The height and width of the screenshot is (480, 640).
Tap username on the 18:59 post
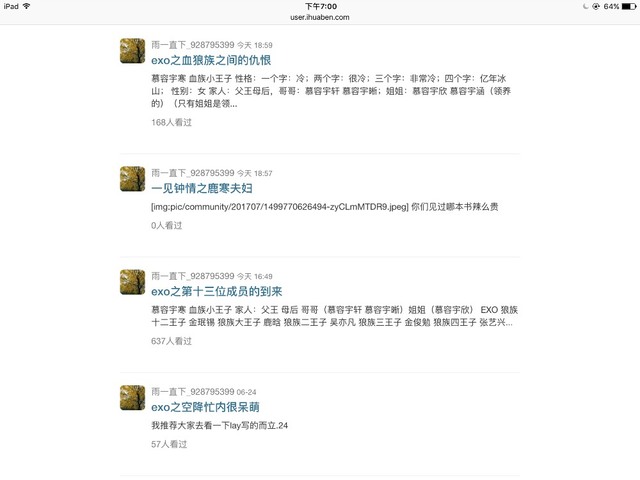click(193, 44)
